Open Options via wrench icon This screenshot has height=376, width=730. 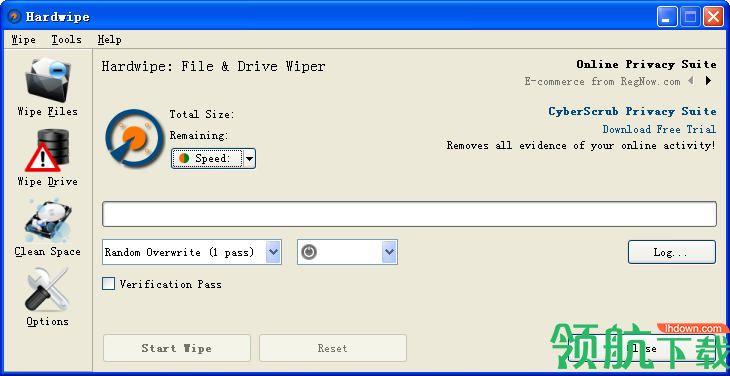47,289
